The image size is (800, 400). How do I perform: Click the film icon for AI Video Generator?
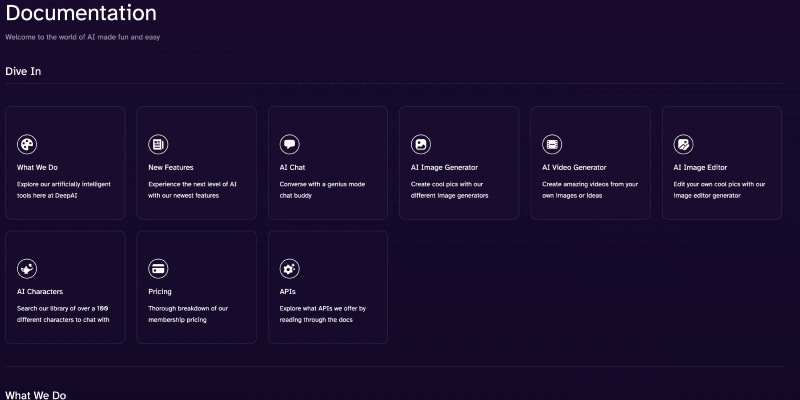(x=552, y=144)
